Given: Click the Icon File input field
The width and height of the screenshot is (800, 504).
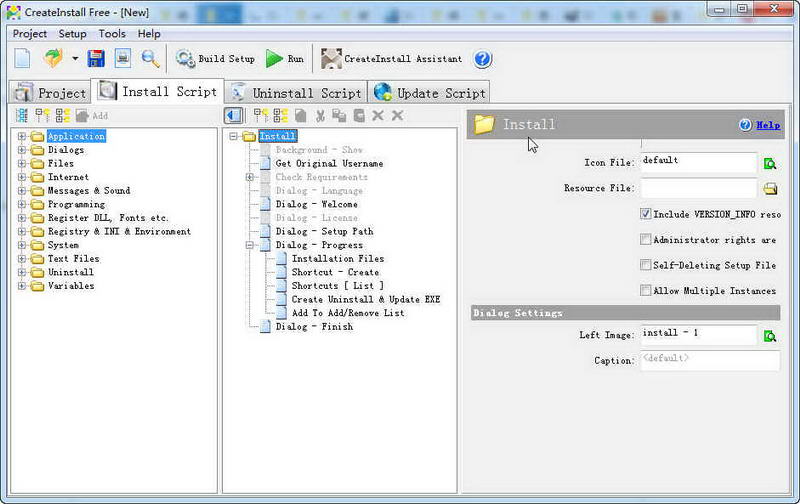Looking at the screenshot, I should pyautogui.click(x=698, y=162).
